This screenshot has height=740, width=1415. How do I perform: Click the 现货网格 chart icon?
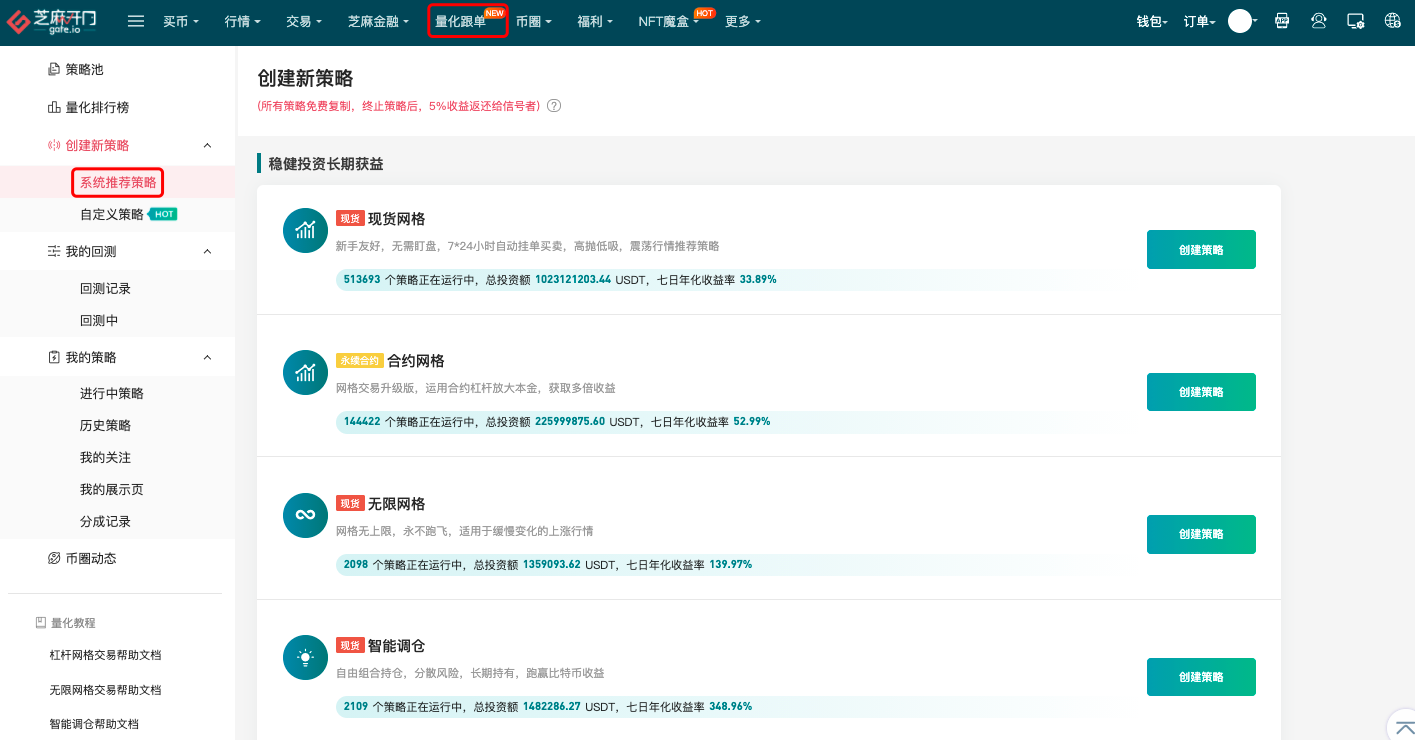306,230
